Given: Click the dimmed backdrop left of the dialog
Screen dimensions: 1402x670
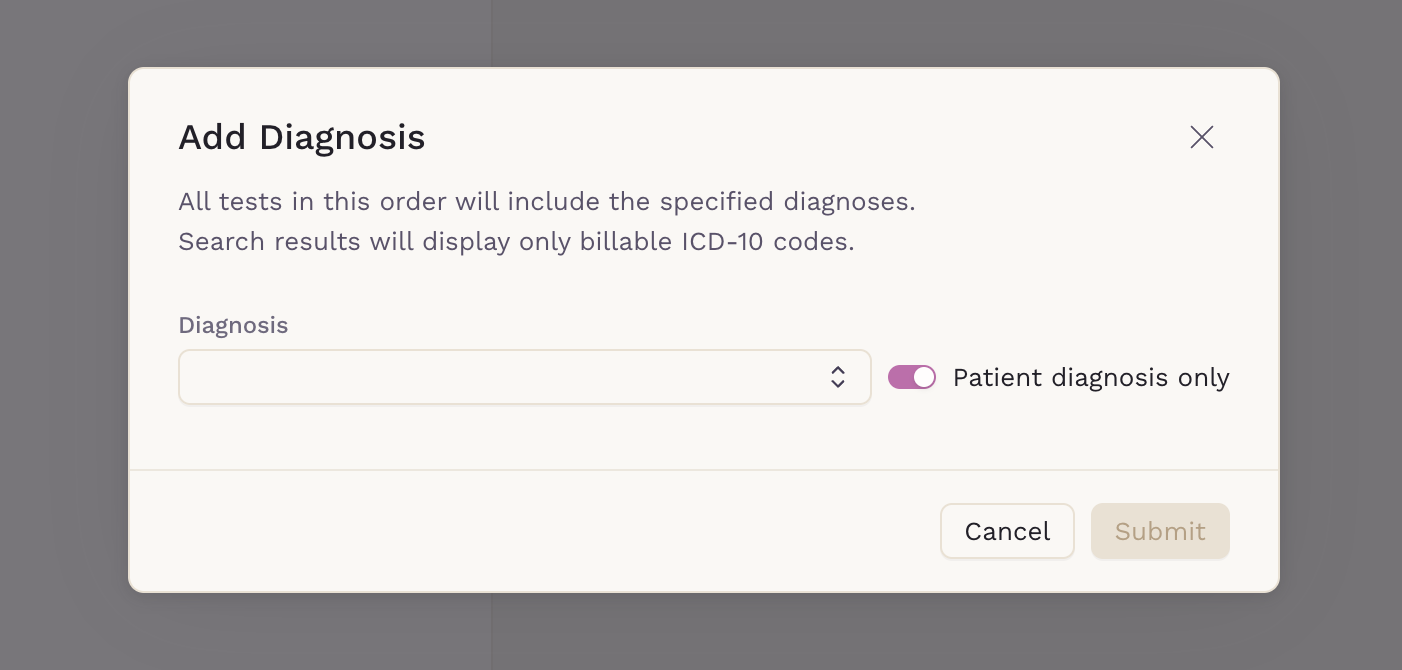Looking at the screenshot, I should 64,335.
